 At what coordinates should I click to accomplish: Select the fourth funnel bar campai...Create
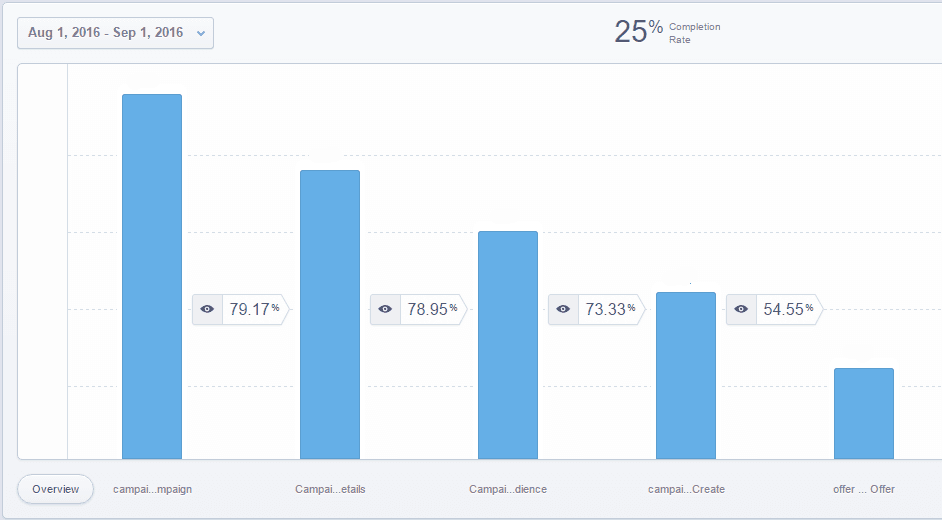coord(686,375)
